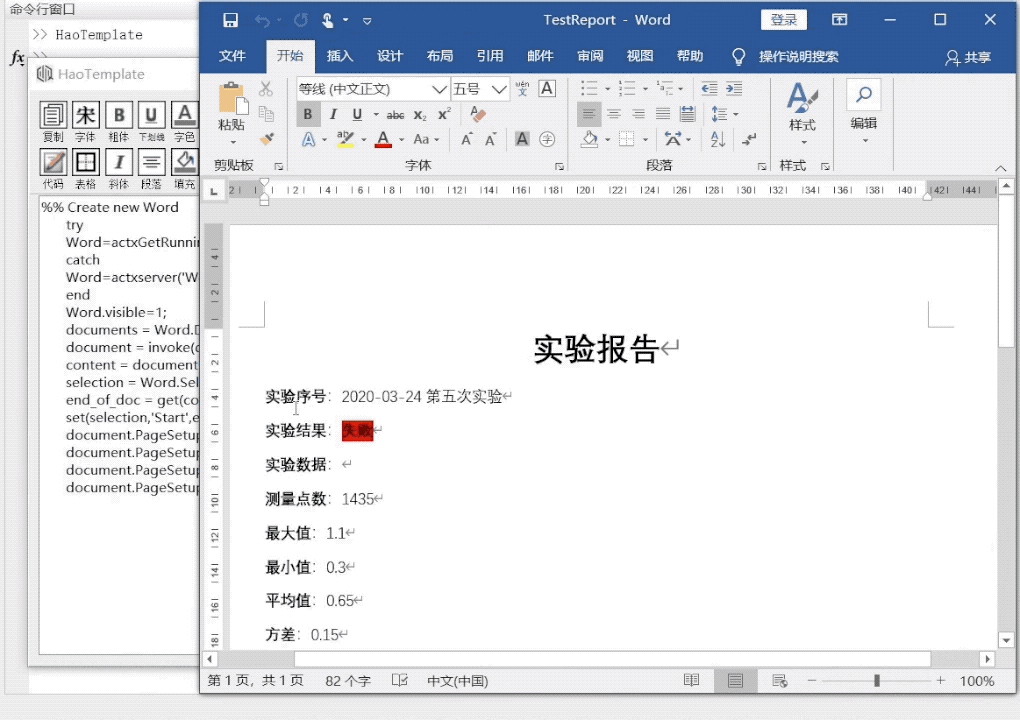
Task: Open the 文件 File tab
Action: (232, 56)
